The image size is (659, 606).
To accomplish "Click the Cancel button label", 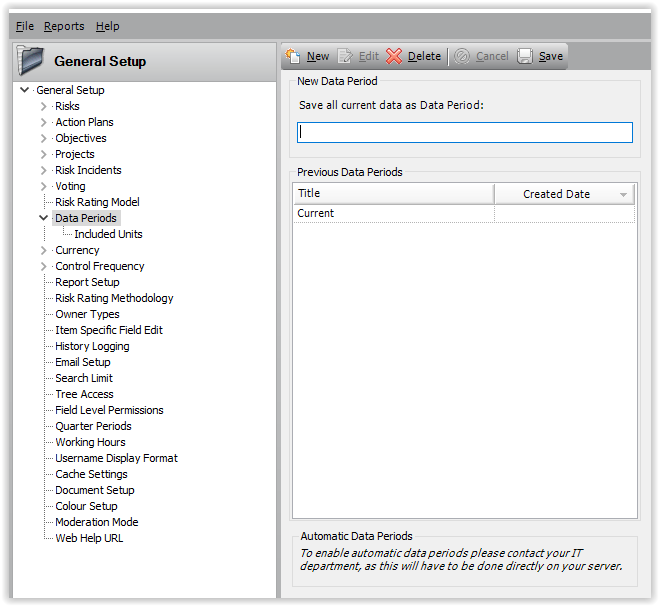I will point(492,56).
